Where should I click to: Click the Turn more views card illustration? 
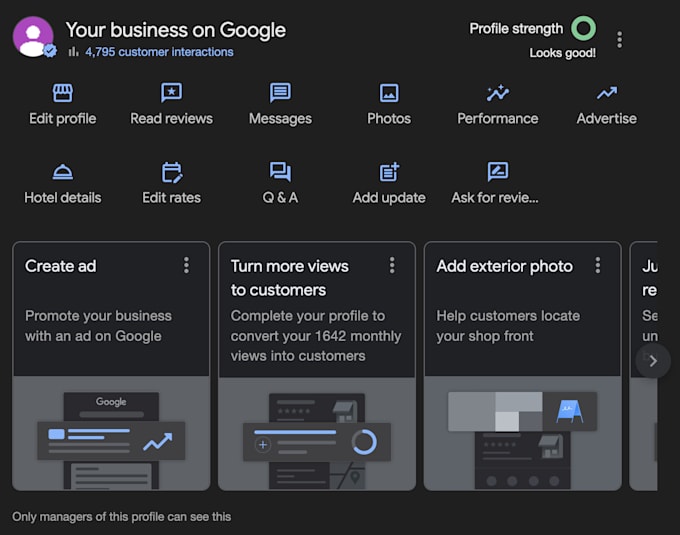point(317,433)
